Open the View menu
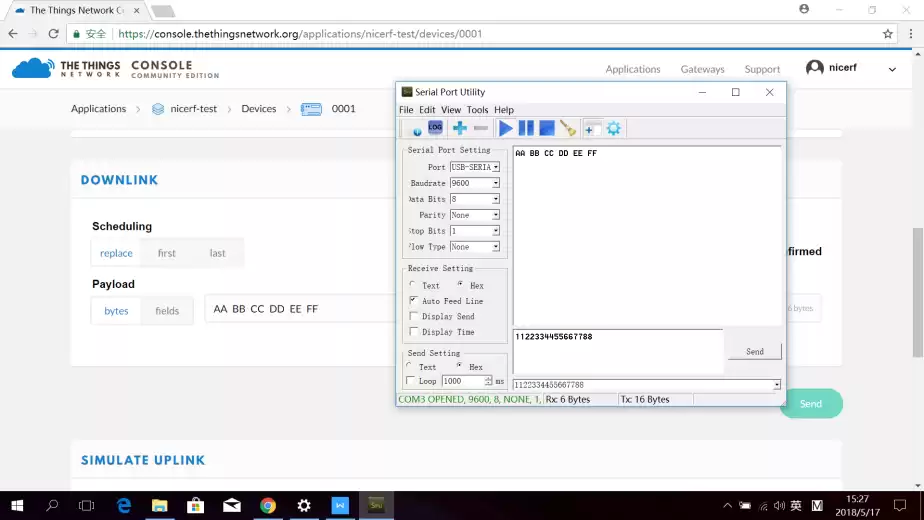 click(x=451, y=110)
